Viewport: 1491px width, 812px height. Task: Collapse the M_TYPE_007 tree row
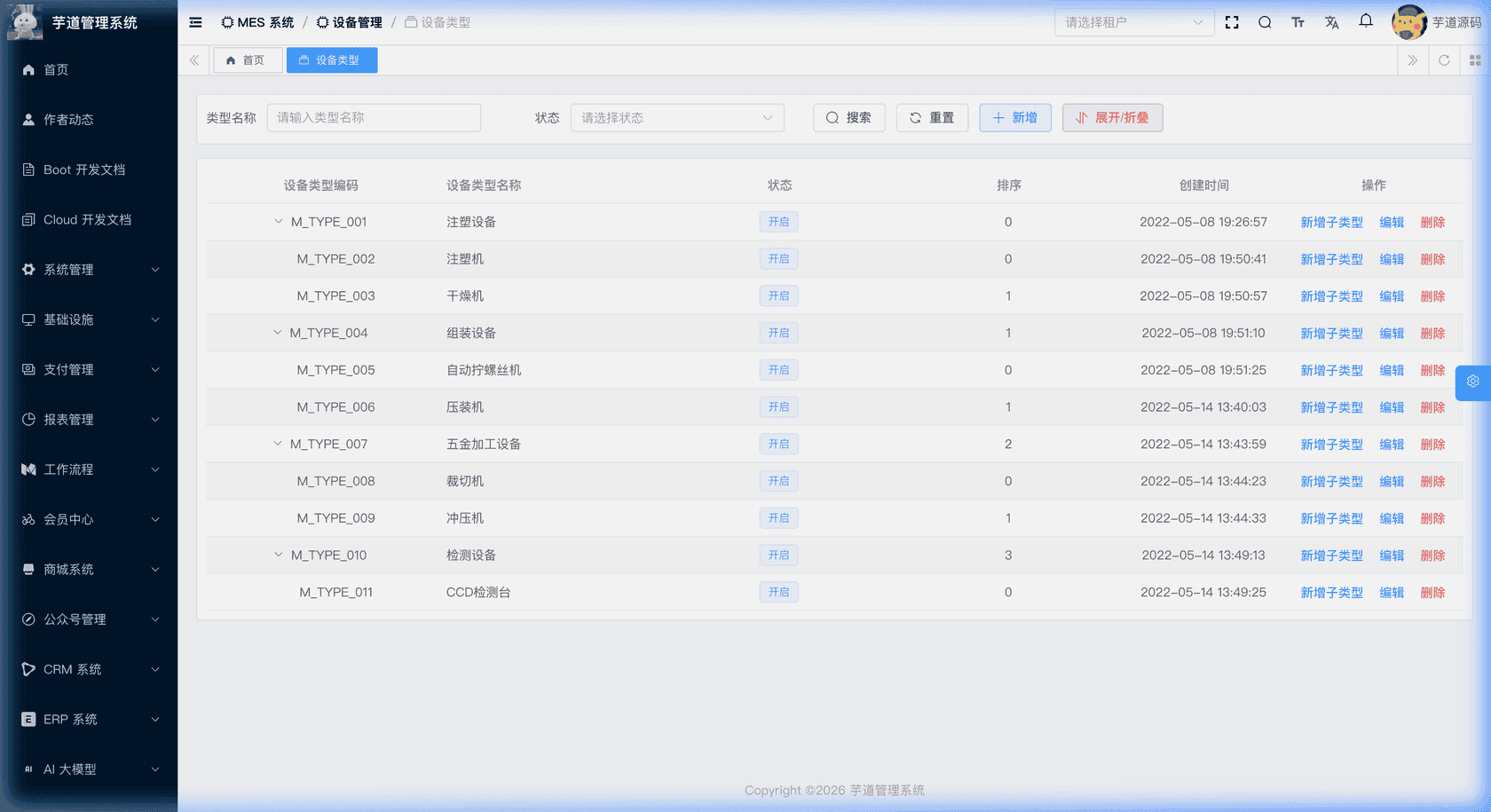click(x=278, y=444)
